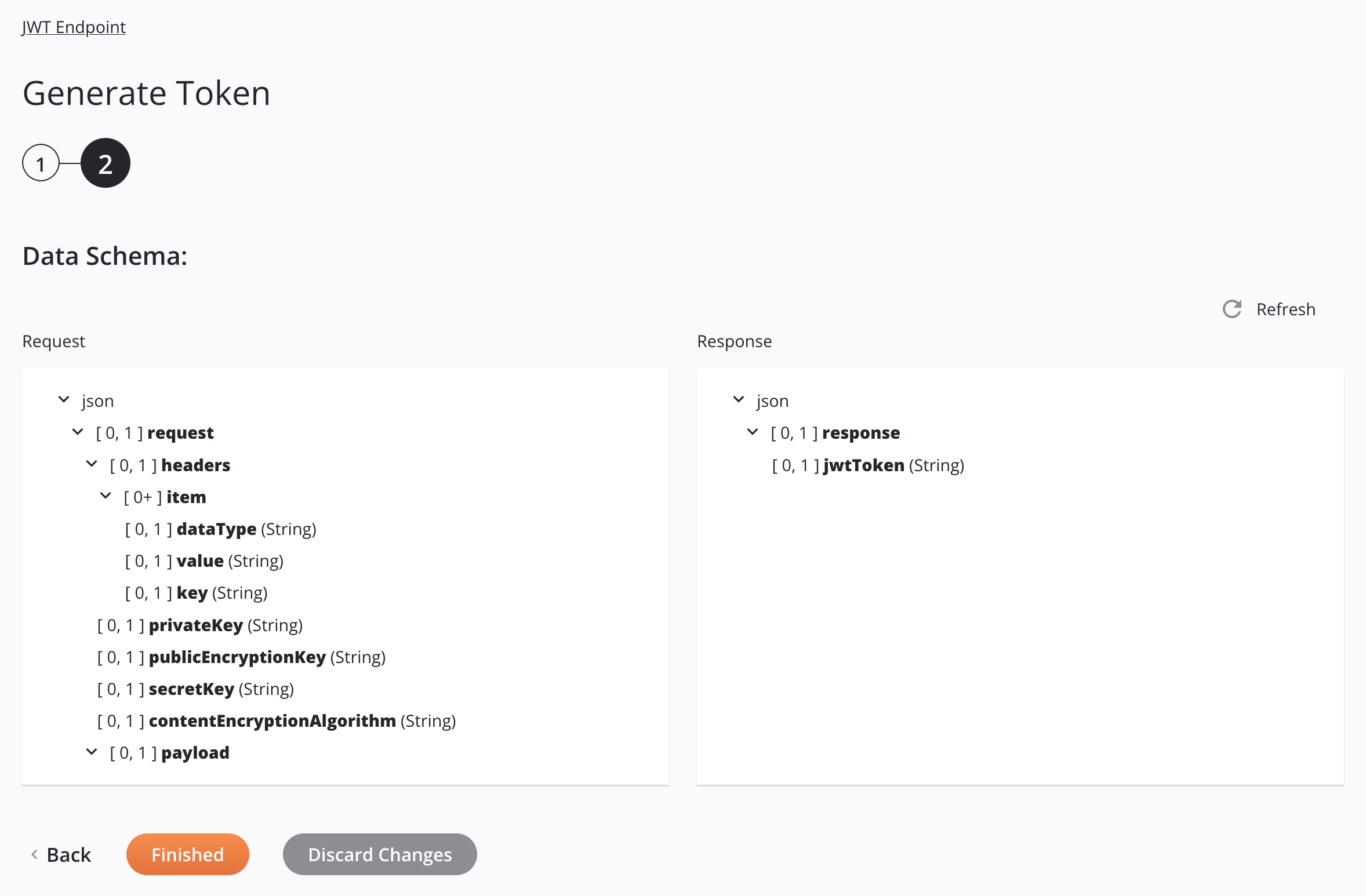1366x896 pixels.
Task: Collapse the json Request tree node
Action: point(64,400)
